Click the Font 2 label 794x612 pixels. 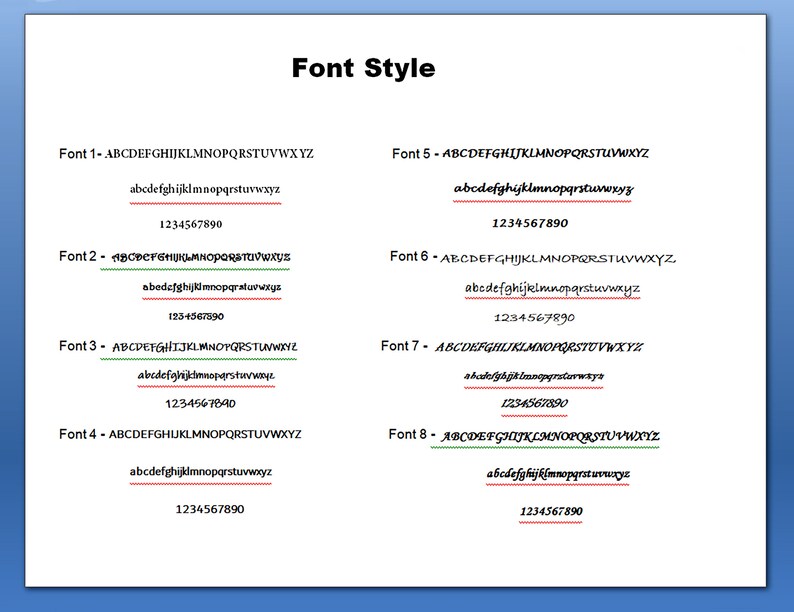click(77, 256)
